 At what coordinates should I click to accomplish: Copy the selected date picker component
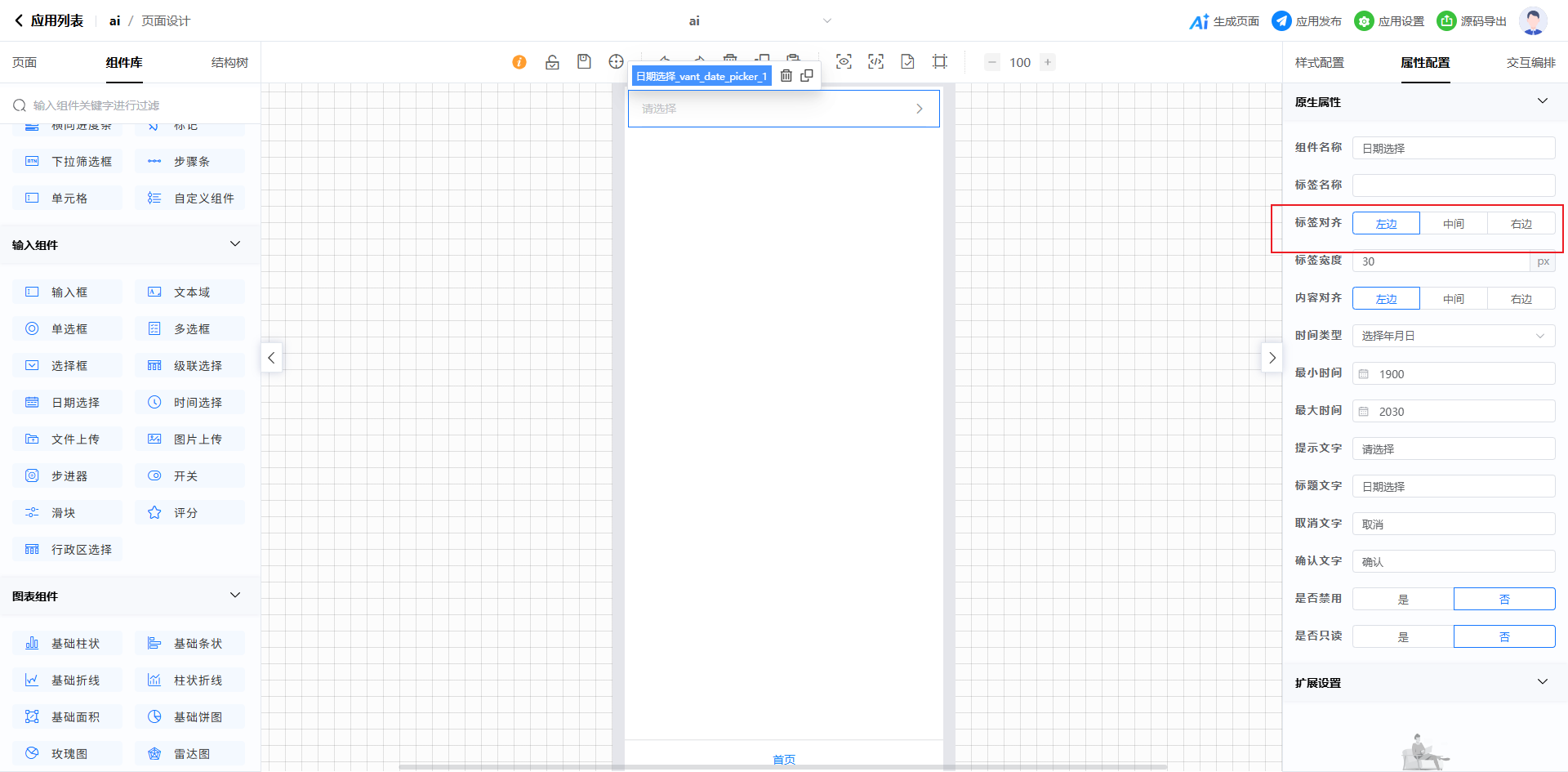tap(807, 76)
